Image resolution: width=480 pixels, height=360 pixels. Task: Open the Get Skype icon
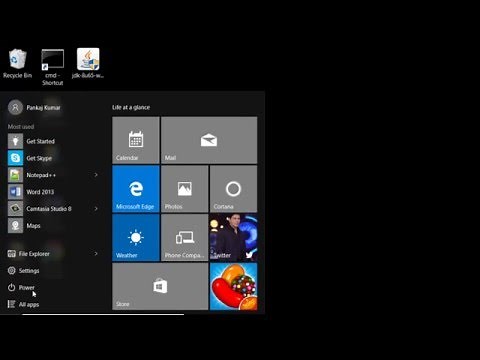point(15,158)
